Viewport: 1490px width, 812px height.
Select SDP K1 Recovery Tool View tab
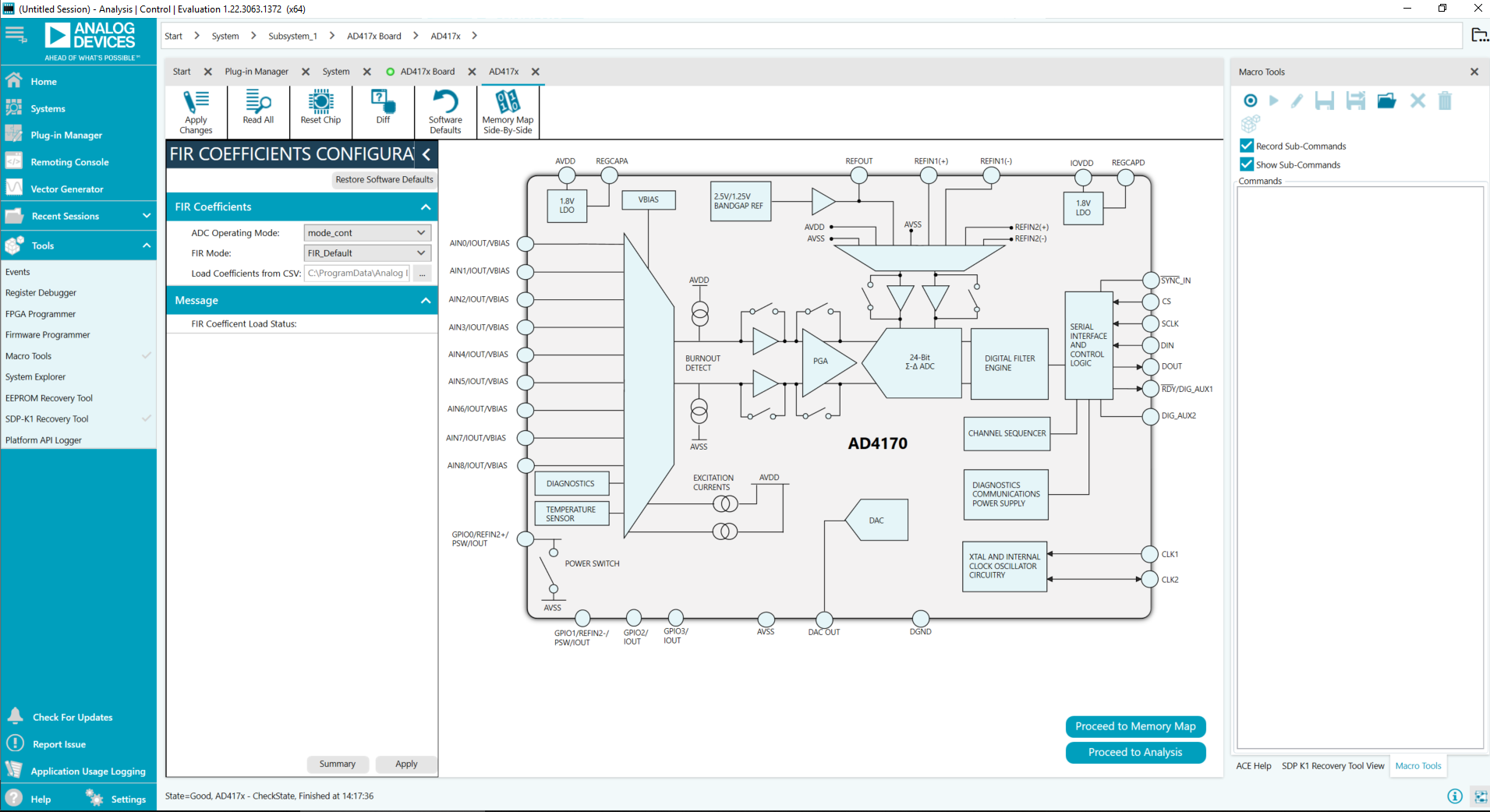click(x=1333, y=766)
